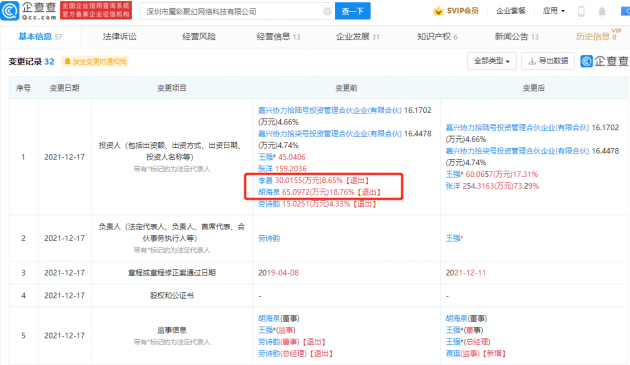Click the 变更记录 32 section heading
Screen dimensions: 630x365
pyautogui.click(x=31, y=62)
